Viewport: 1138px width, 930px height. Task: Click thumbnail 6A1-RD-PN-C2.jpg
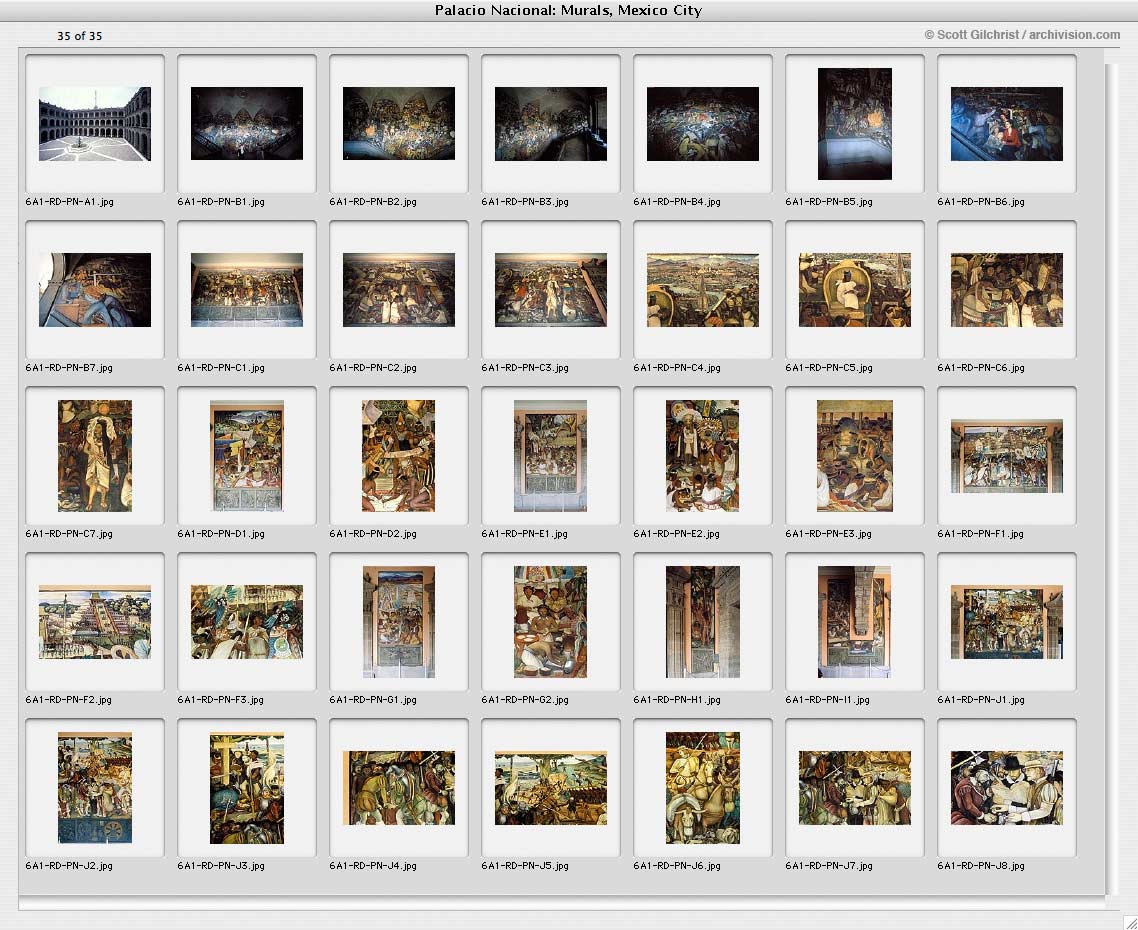click(399, 290)
